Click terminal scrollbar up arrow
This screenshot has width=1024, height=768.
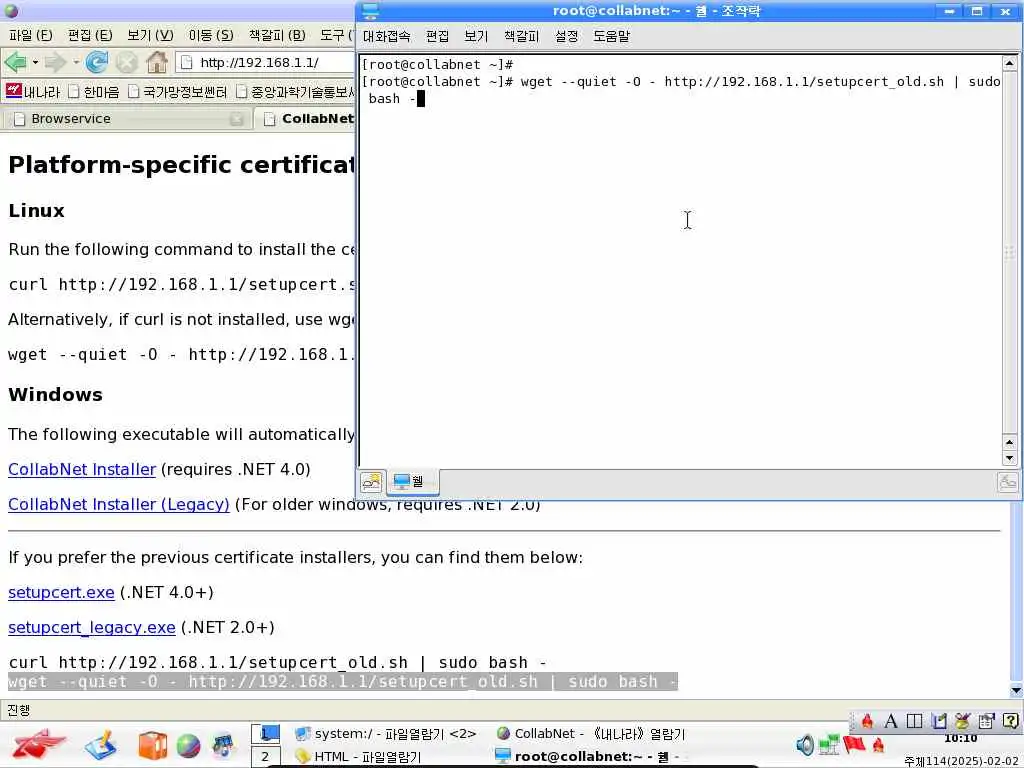(1009, 63)
